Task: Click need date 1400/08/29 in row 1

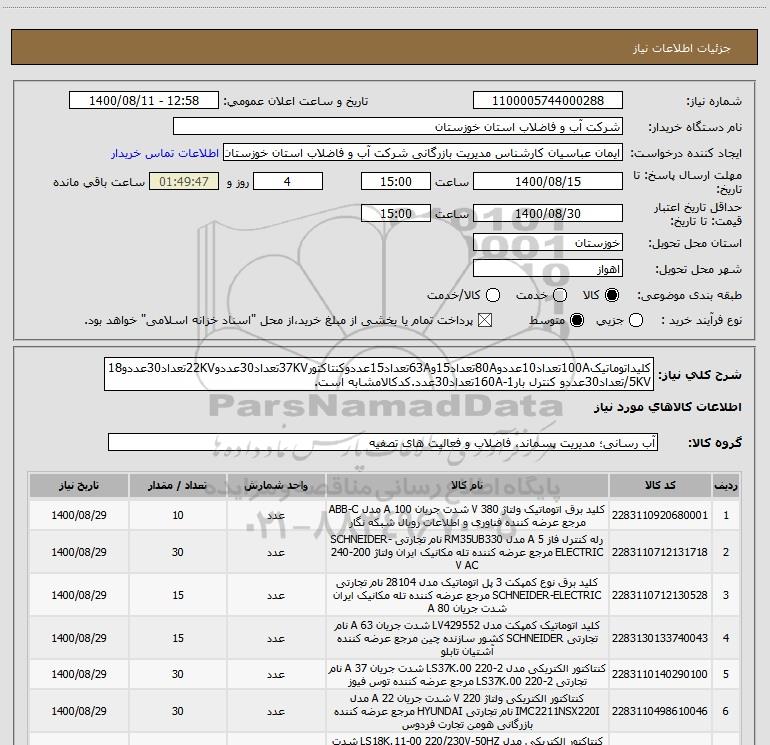Action: point(79,515)
